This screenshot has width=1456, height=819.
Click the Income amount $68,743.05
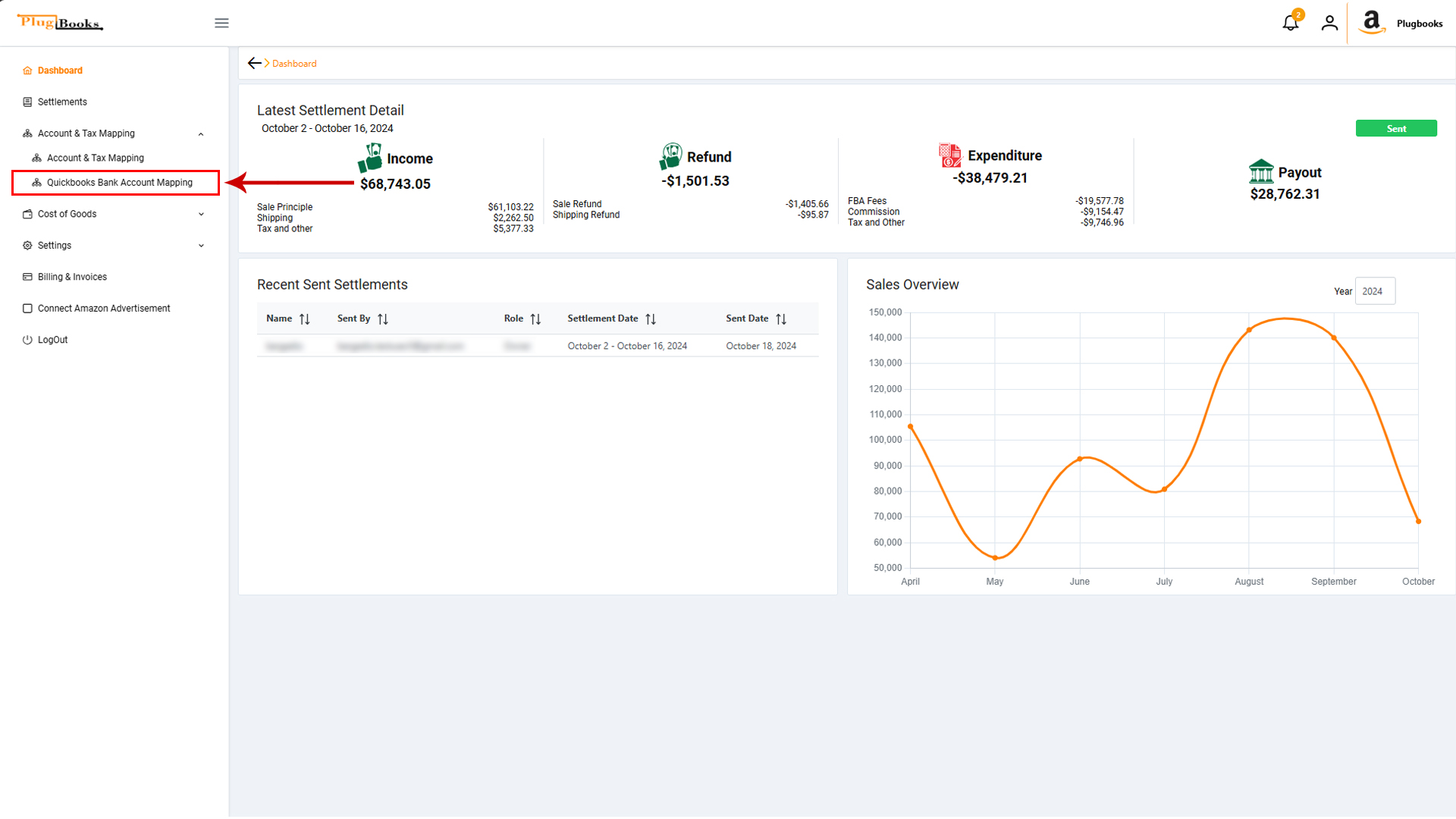point(395,184)
